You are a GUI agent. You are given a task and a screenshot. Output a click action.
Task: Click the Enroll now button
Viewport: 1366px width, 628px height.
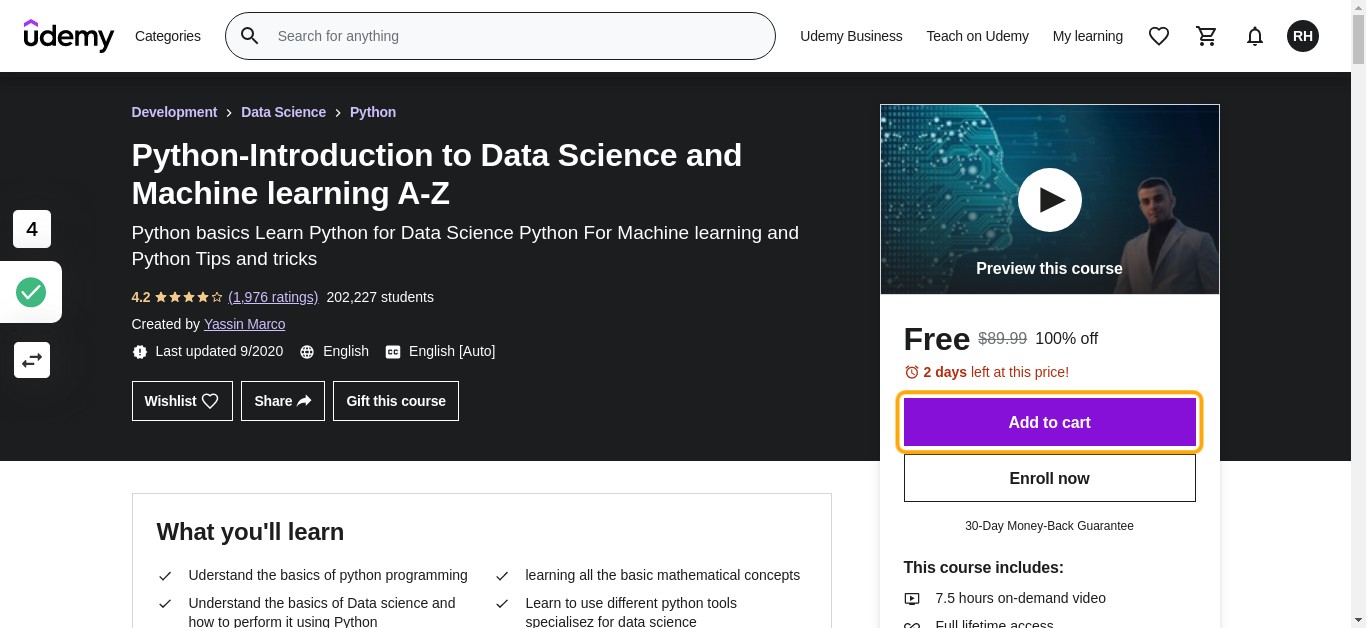(x=1050, y=478)
